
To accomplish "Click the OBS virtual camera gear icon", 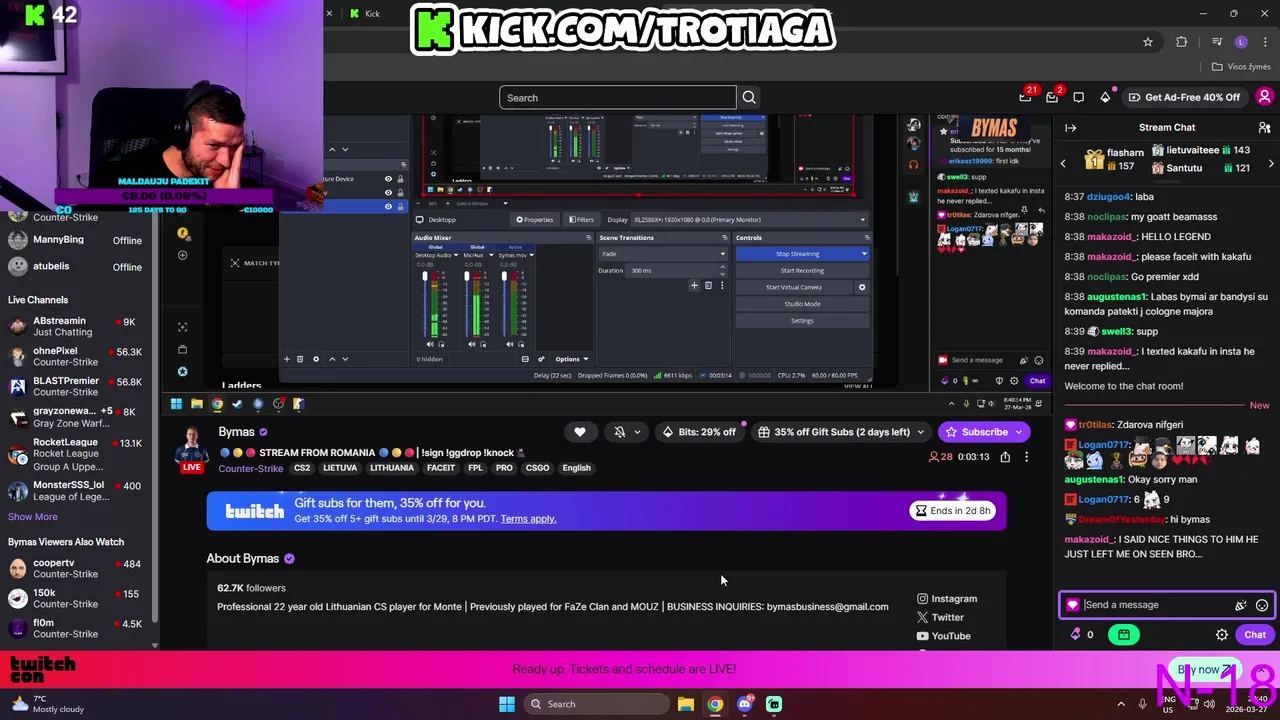I will (862, 287).
